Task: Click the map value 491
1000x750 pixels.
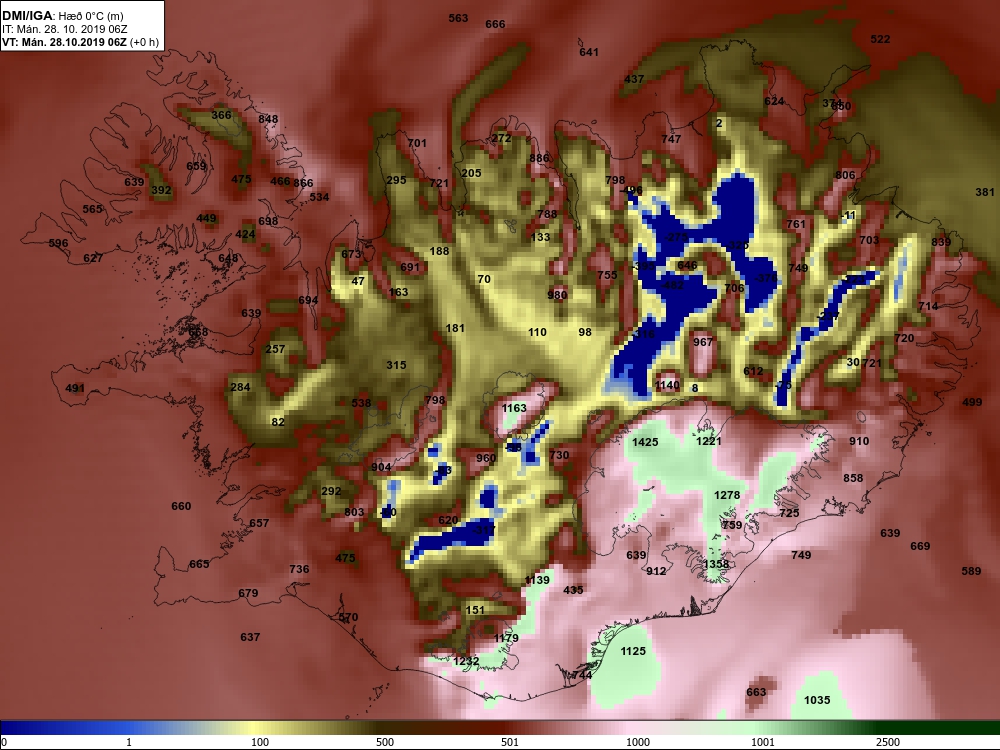Action: (75, 388)
